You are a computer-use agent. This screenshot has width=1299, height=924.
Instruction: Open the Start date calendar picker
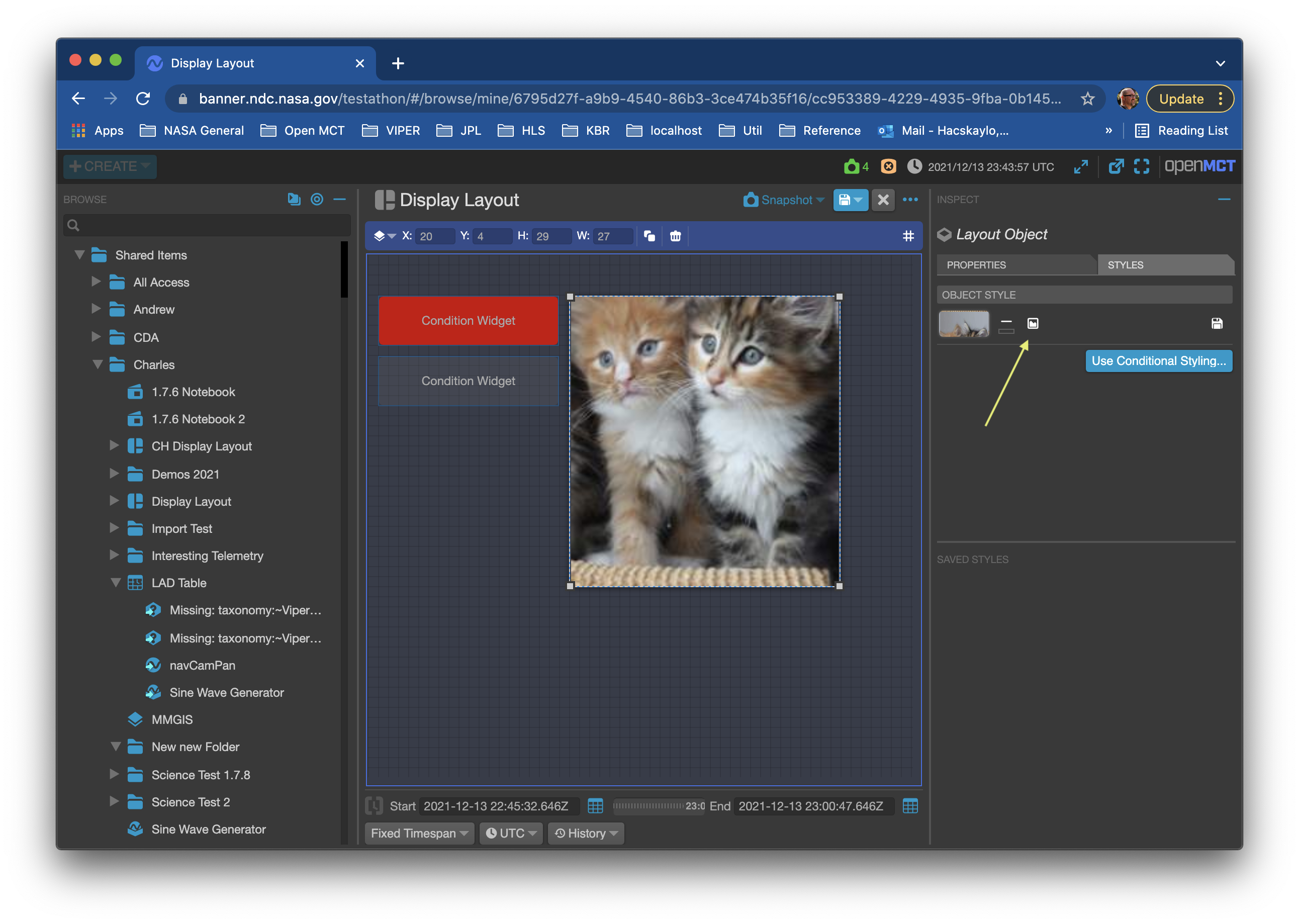(595, 806)
